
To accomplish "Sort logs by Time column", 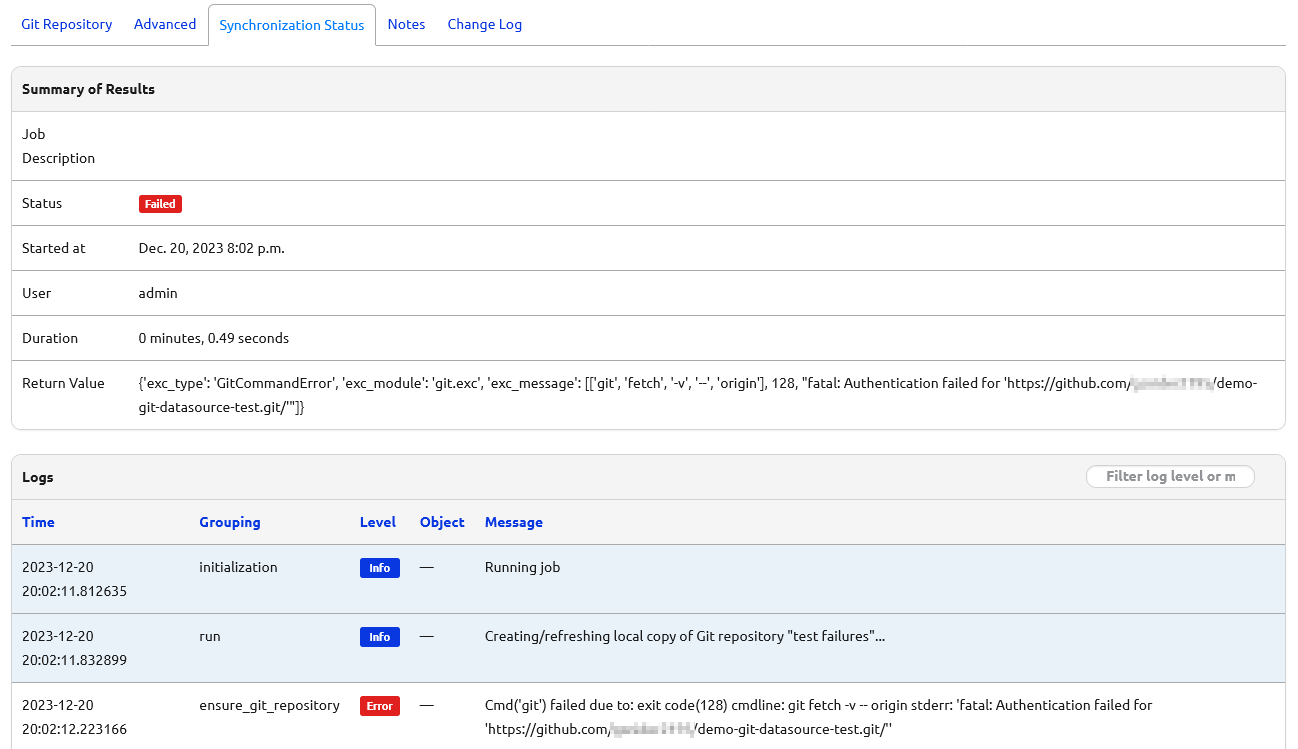I will click(x=38, y=521).
